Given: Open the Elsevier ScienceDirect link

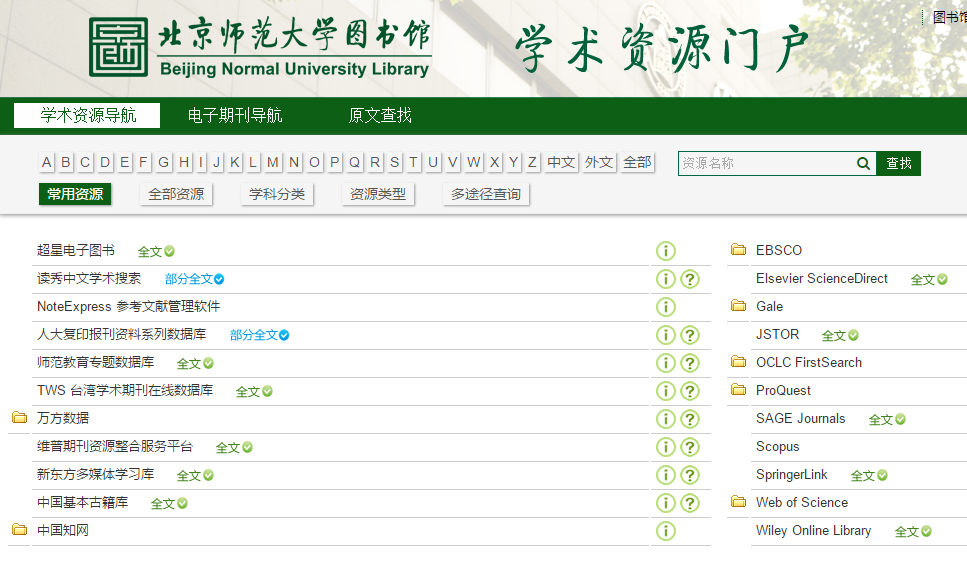Looking at the screenshot, I should pos(821,279).
